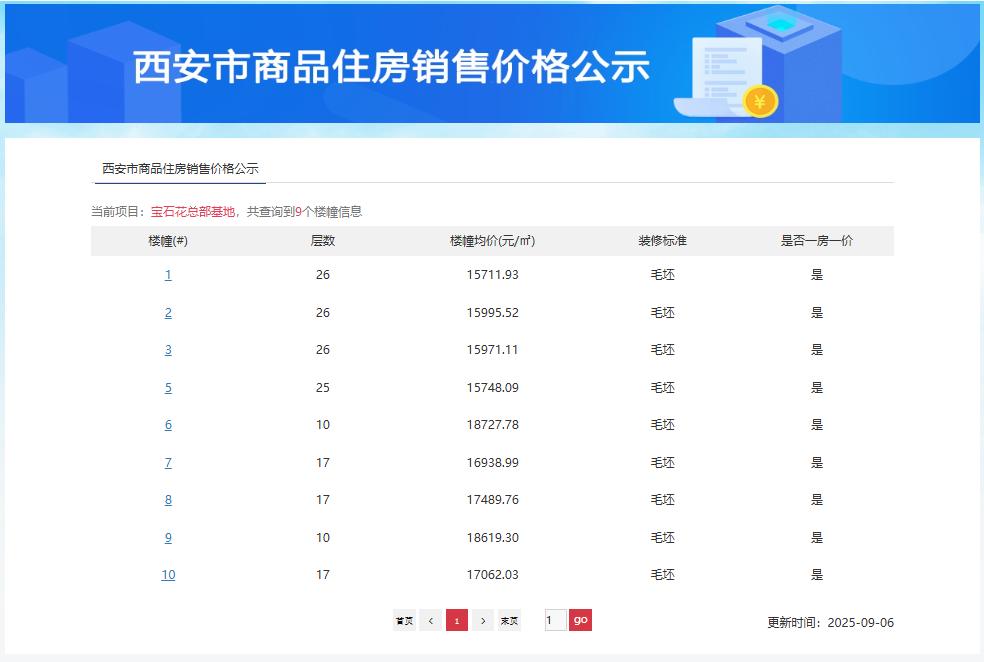
Task: Click the 楼幢均价(元/㎡) column header
Action: click(493, 241)
